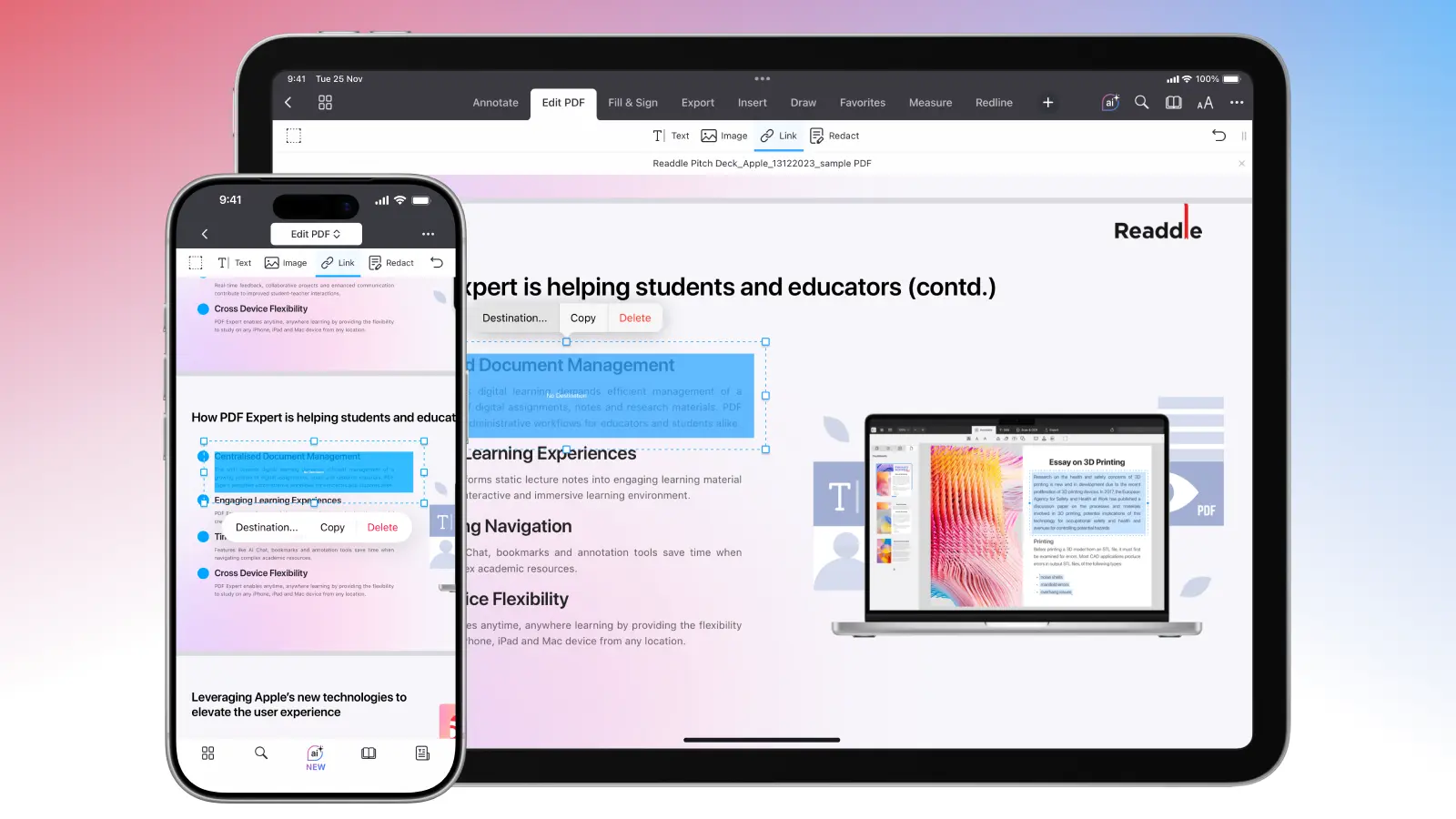Open the AA text size settings on iPad
Image resolution: width=1456 pixels, height=819 pixels.
pos(1205,103)
